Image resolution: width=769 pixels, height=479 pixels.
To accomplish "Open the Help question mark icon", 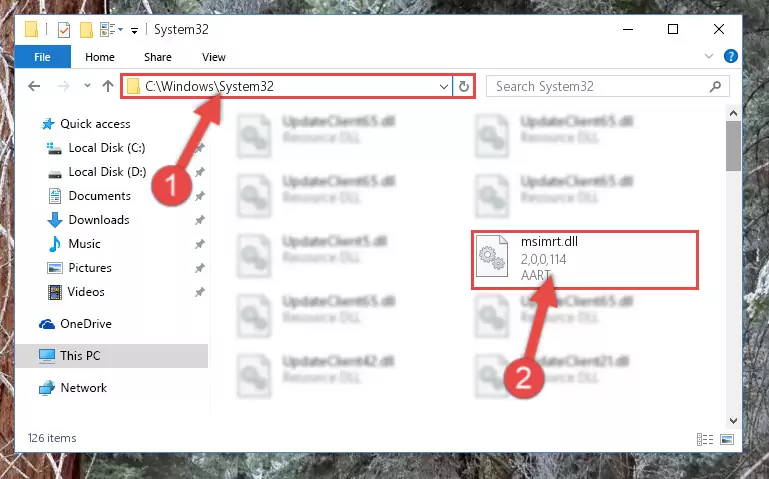I will point(730,56).
